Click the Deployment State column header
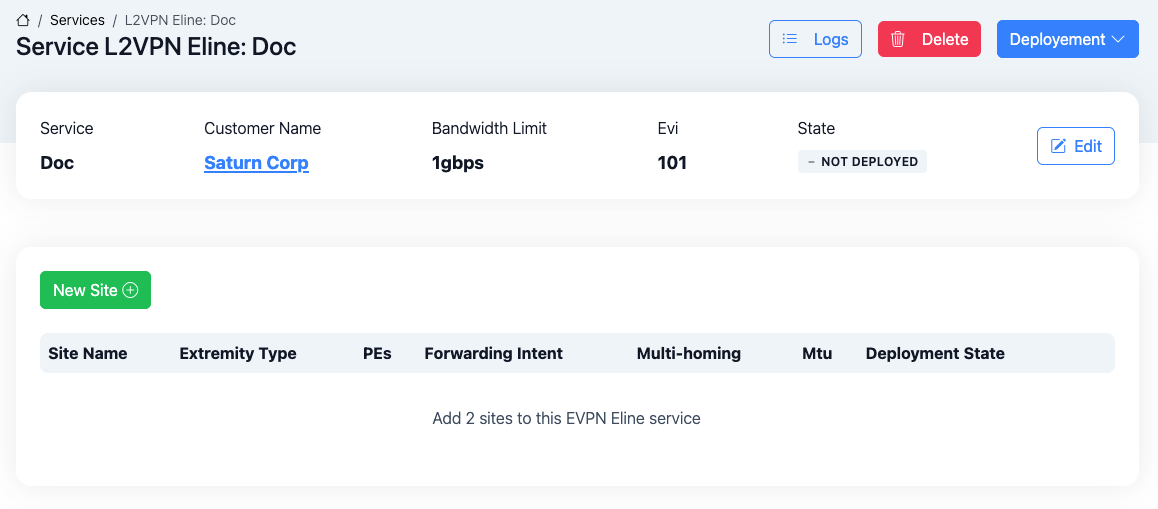1158x509 pixels. click(x=935, y=353)
